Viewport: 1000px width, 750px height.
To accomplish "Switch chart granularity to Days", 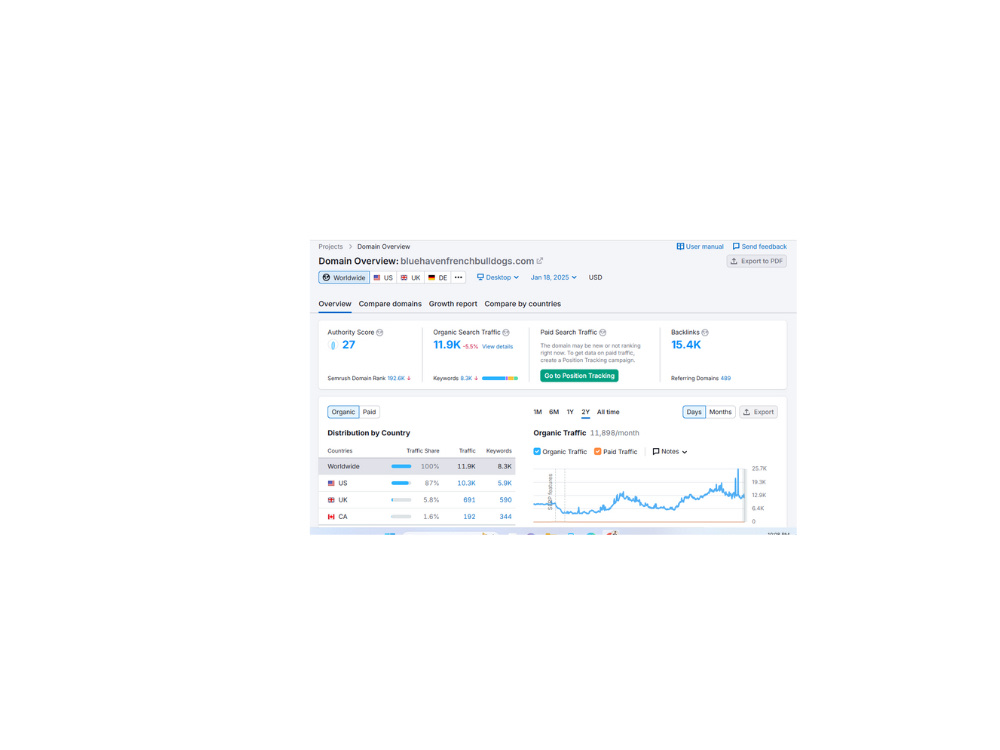I will pyautogui.click(x=694, y=412).
